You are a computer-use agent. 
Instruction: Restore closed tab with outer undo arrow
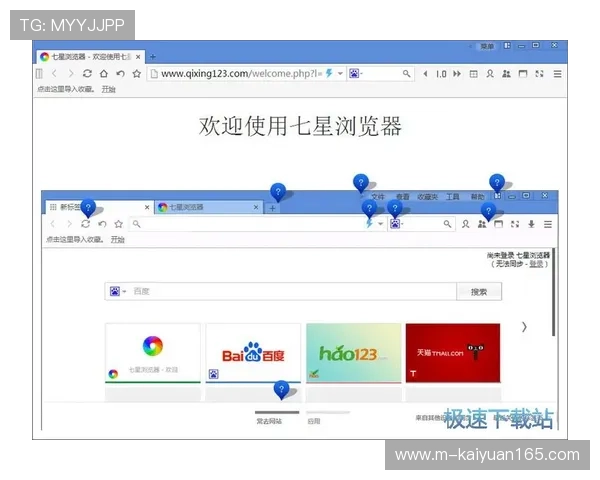(x=120, y=73)
